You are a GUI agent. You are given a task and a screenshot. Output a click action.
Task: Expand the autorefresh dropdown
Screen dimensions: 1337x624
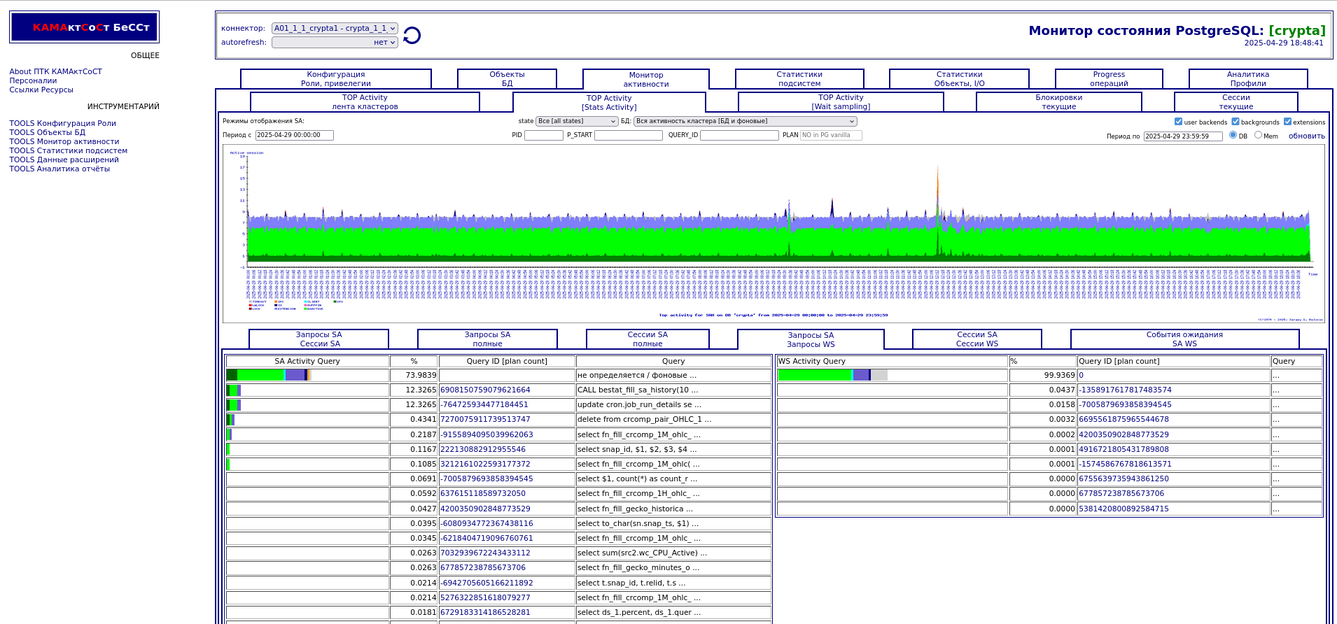coord(334,43)
